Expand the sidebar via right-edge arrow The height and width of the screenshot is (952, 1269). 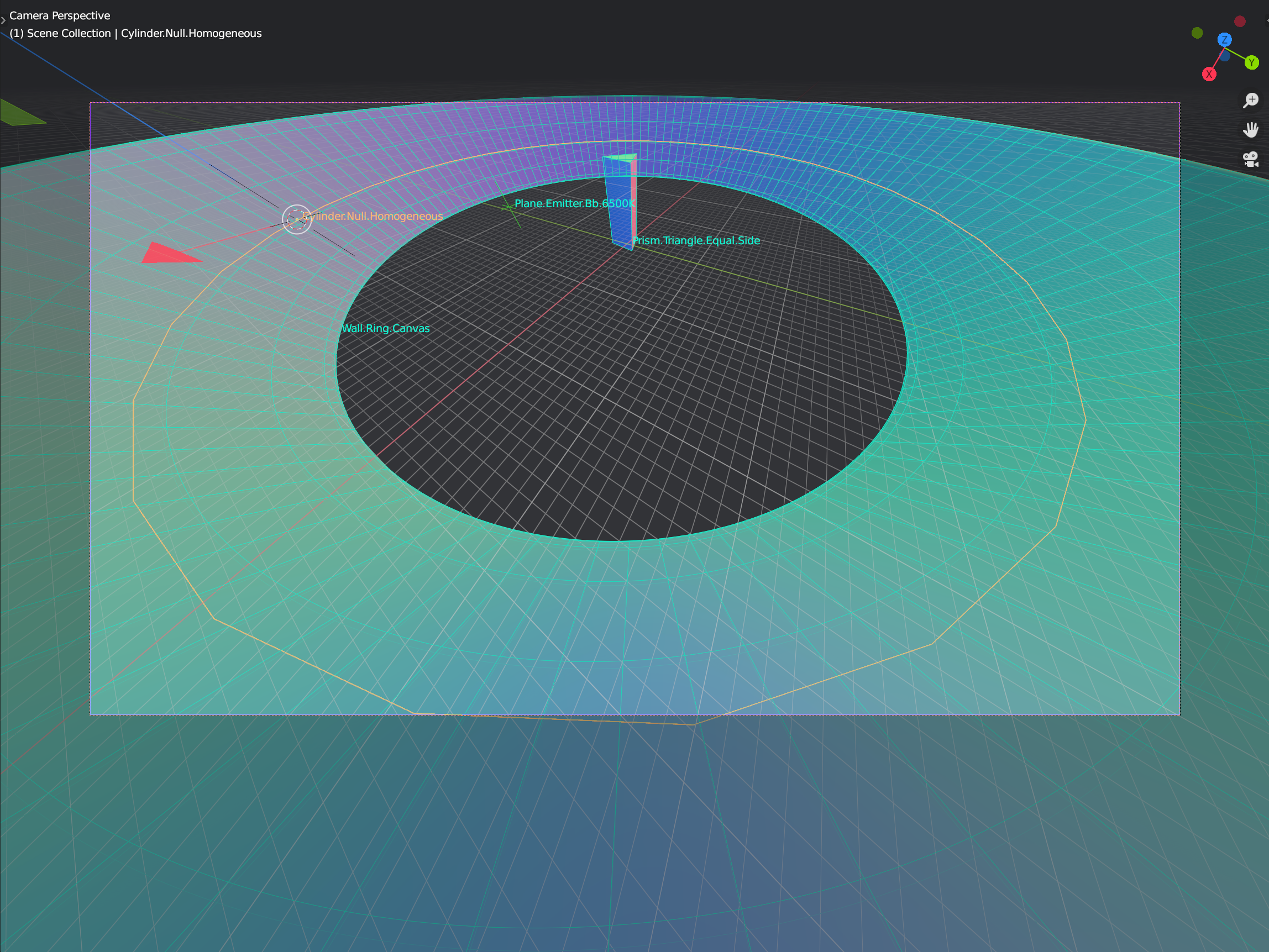pos(1266,20)
